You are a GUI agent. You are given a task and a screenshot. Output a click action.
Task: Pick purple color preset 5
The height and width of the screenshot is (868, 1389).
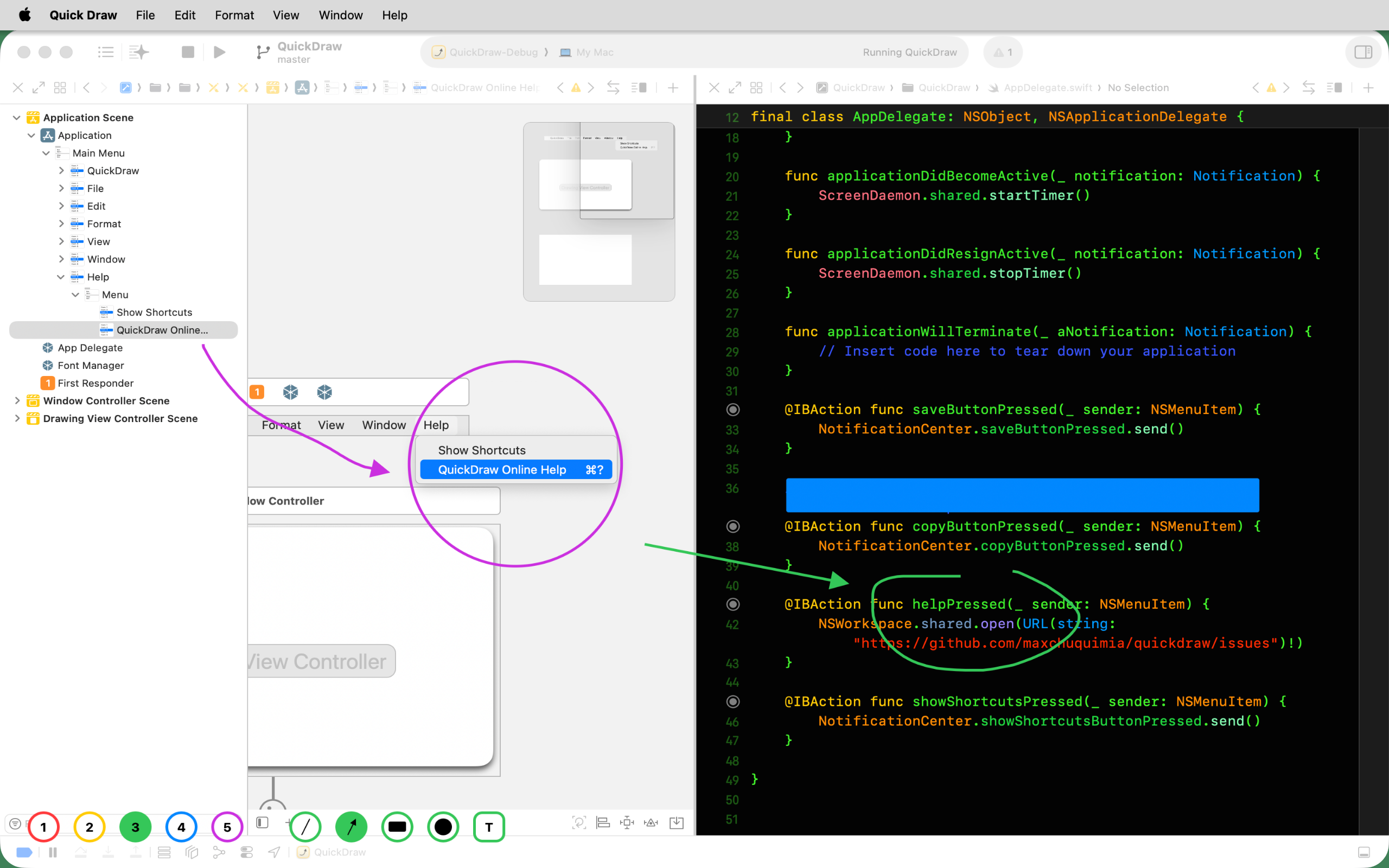[227, 827]
